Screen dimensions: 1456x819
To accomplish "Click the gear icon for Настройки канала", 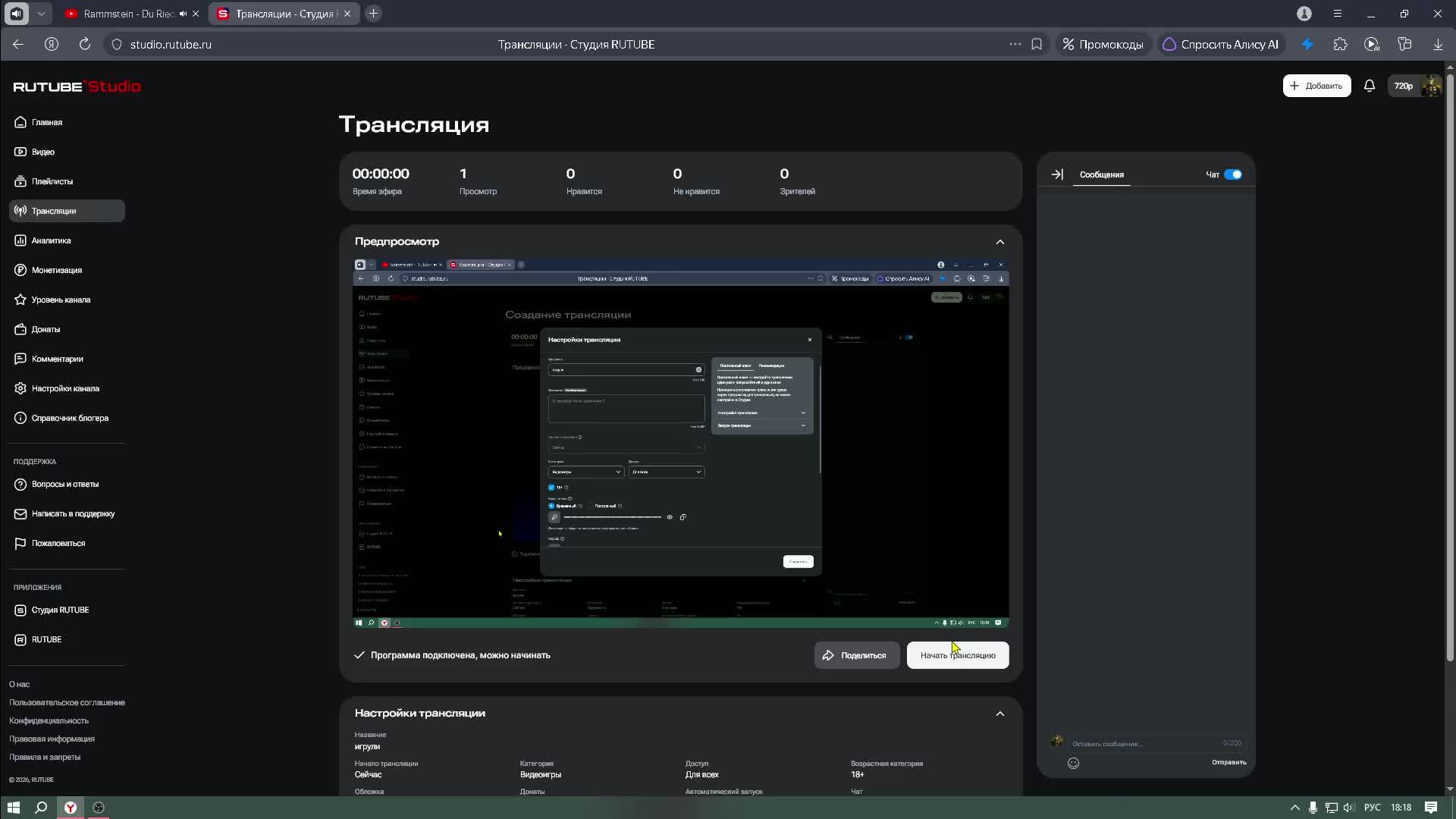I will (20, 388).
